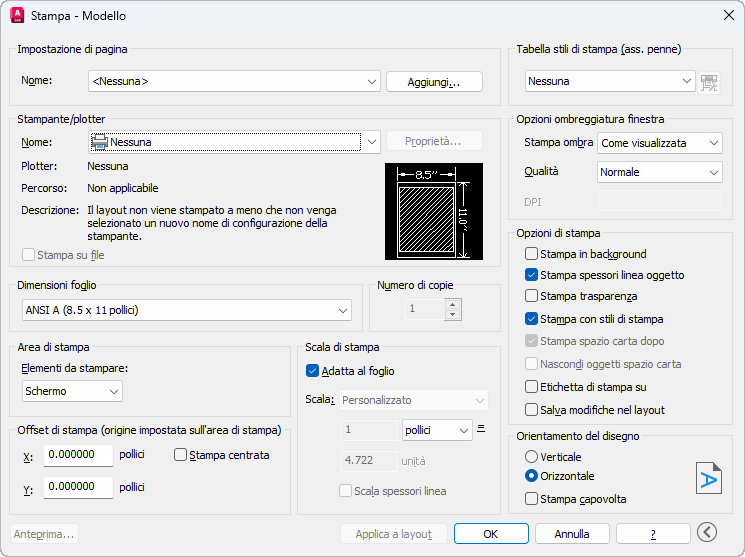Click the collapse dialog arrow icon
This screenshot has width=745, height=557.
coord(708,533)
